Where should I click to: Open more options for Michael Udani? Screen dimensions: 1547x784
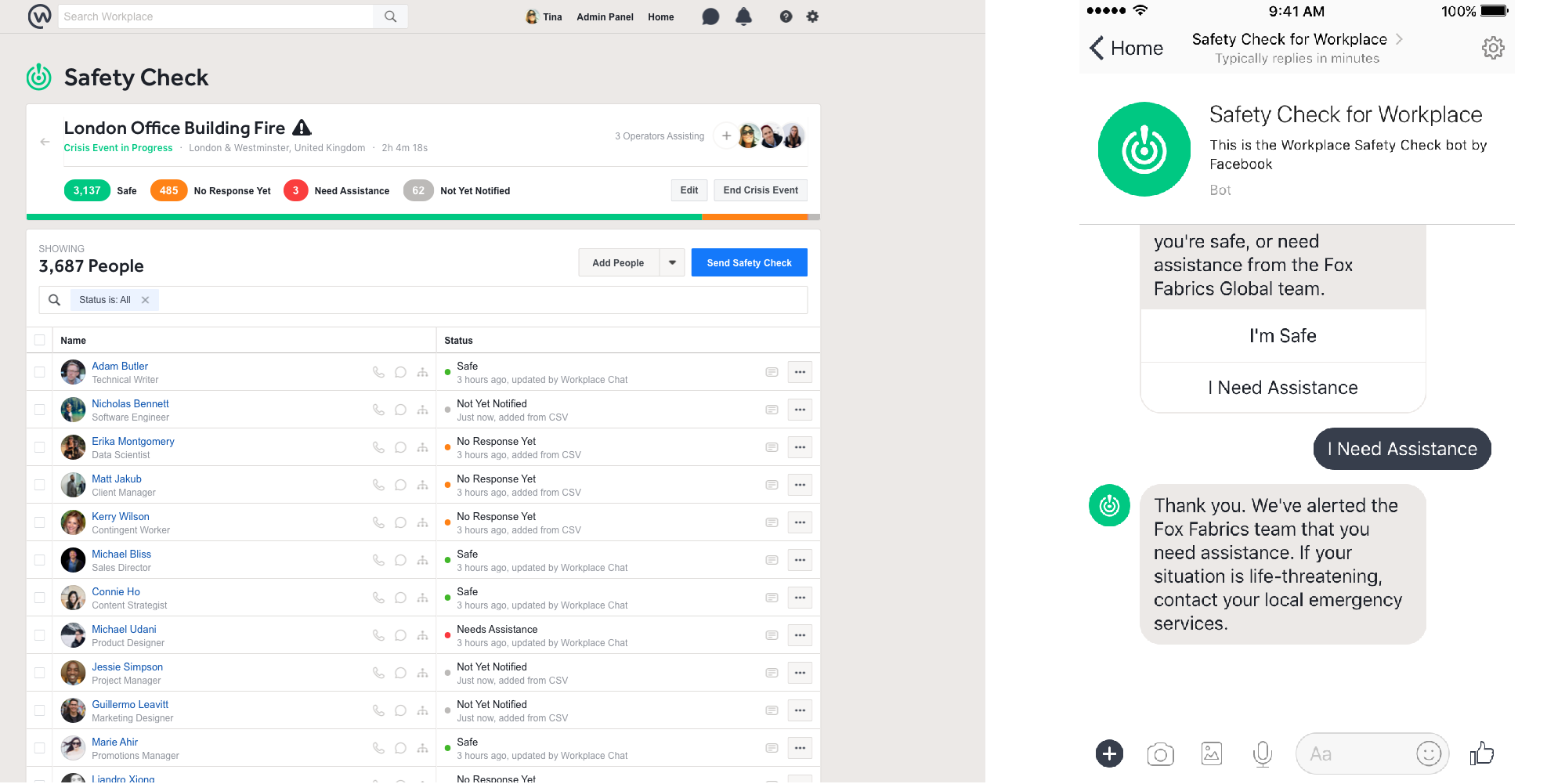click(x=800, y=635)
